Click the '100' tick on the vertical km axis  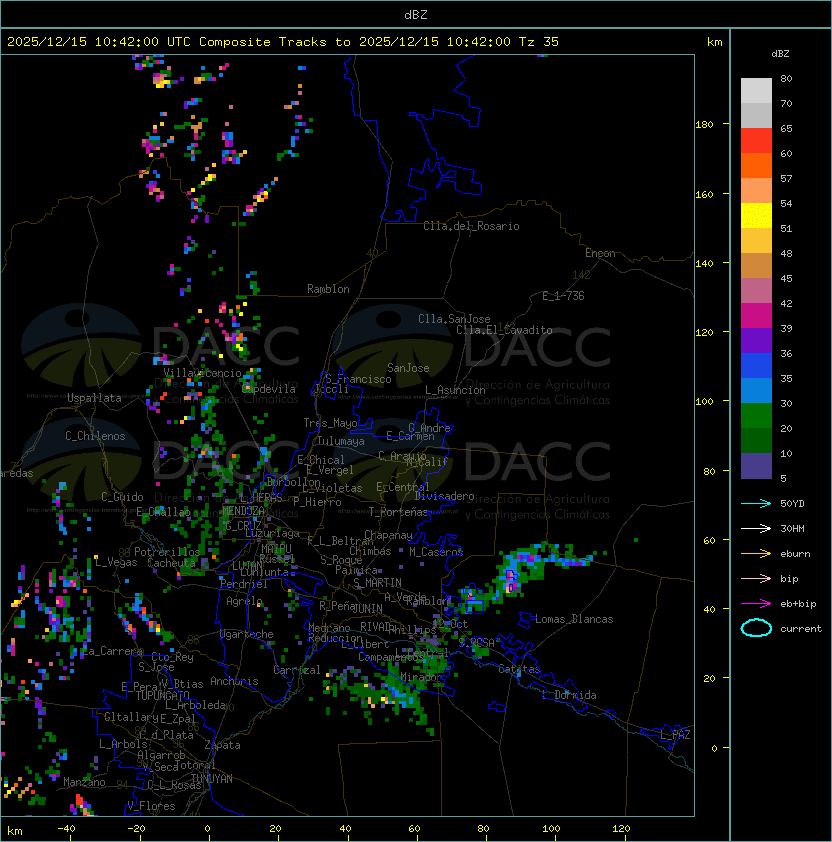pyautogui.click(x=704, y=402)
